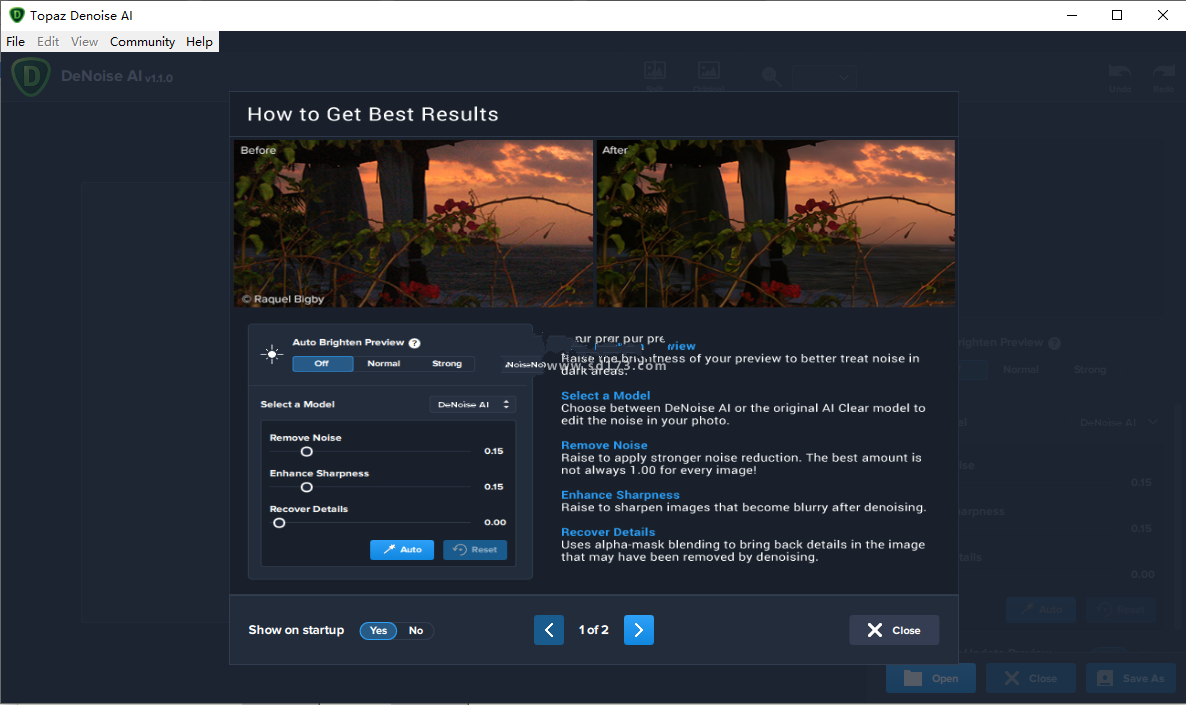Click the background Auto button
Image resolution: width=1186 pixels, height=705 pixels.
click(x=1041, y=609)
